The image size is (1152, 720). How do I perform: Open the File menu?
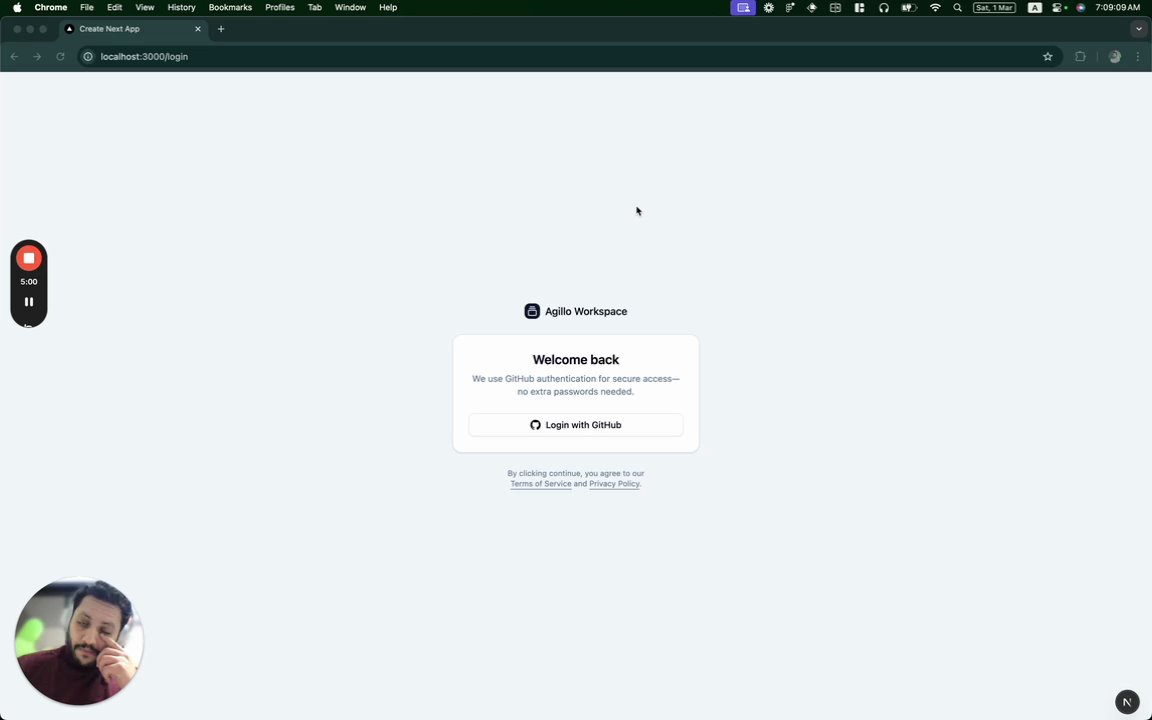(87, 7)
